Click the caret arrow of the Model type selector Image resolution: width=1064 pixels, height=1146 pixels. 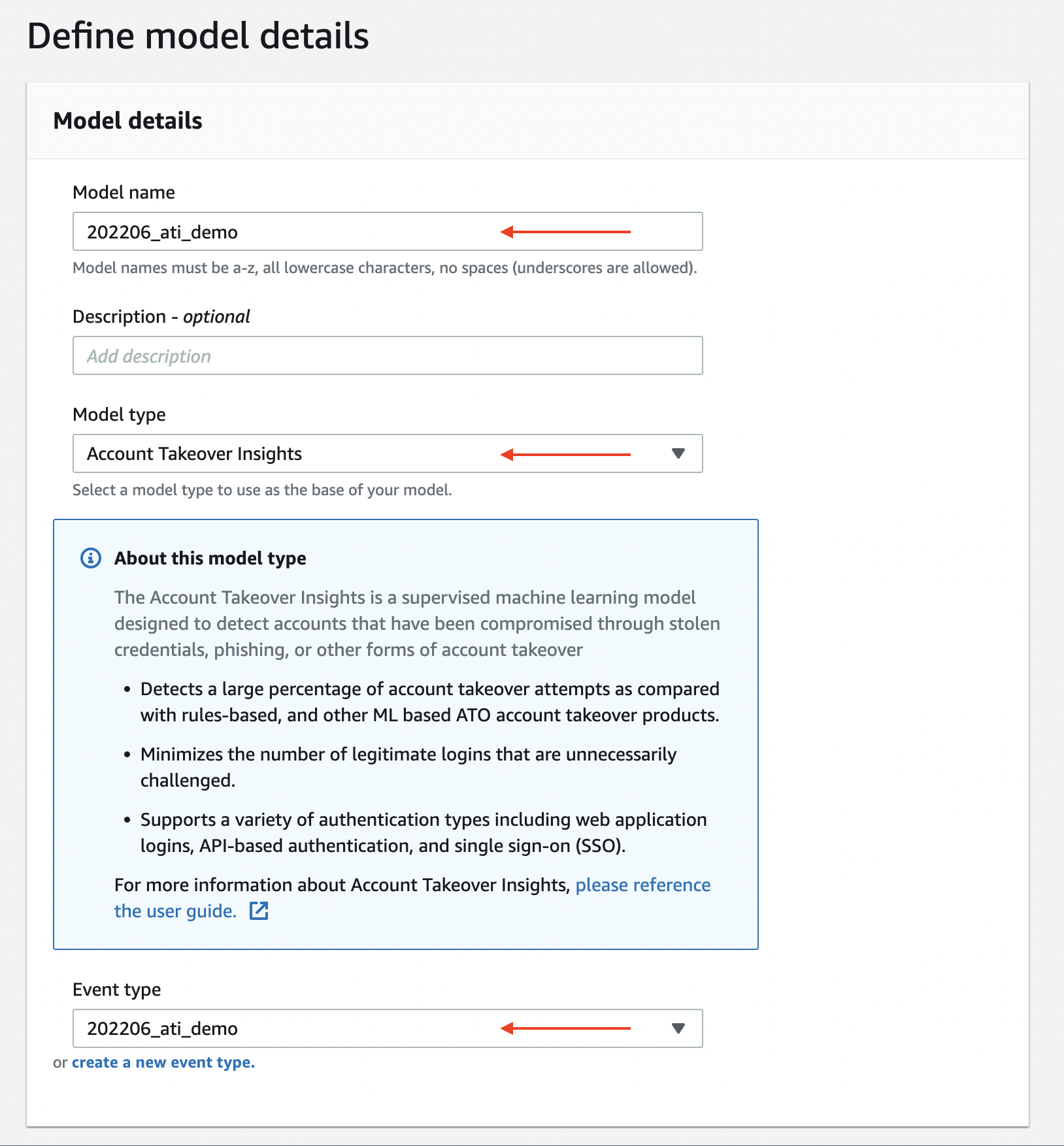[x=678, y=453]
